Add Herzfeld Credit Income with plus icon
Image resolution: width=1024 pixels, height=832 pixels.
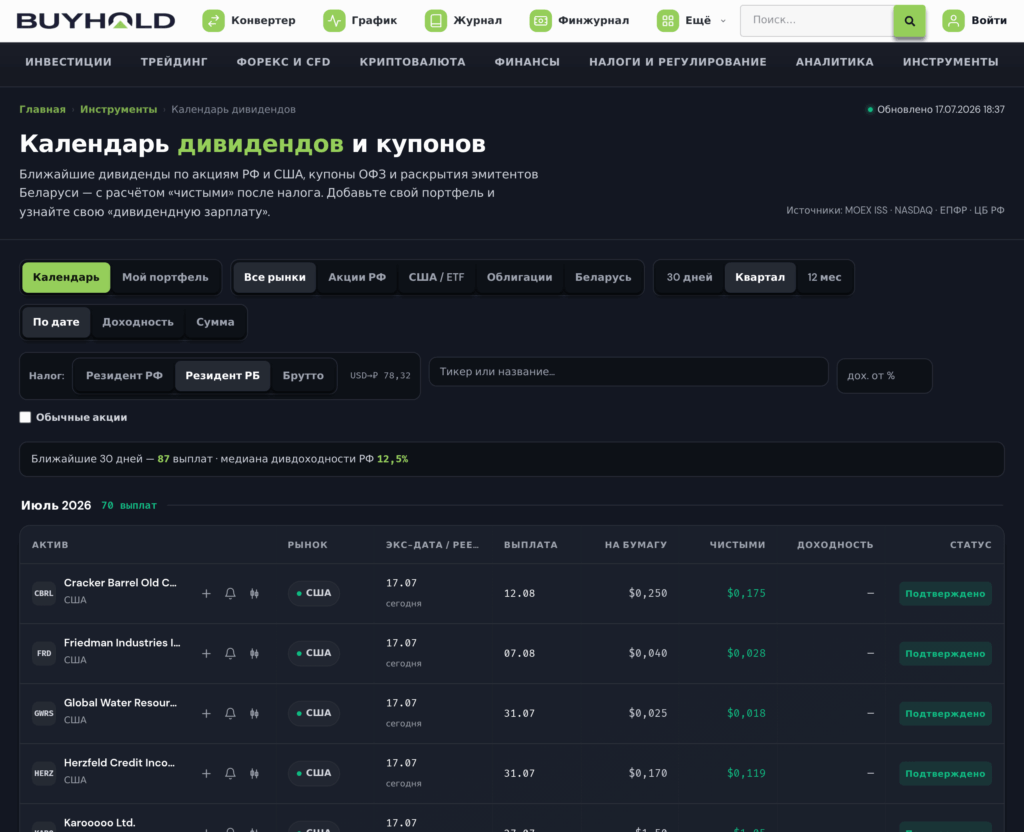pos(206,774)
